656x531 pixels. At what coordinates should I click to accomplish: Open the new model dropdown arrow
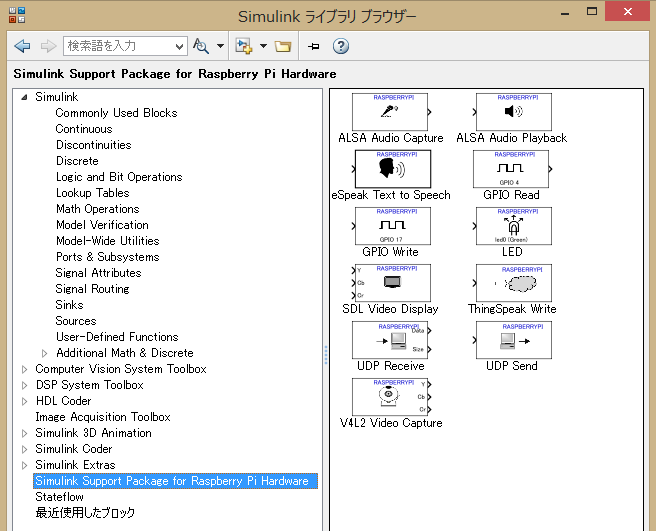point(263,46)
